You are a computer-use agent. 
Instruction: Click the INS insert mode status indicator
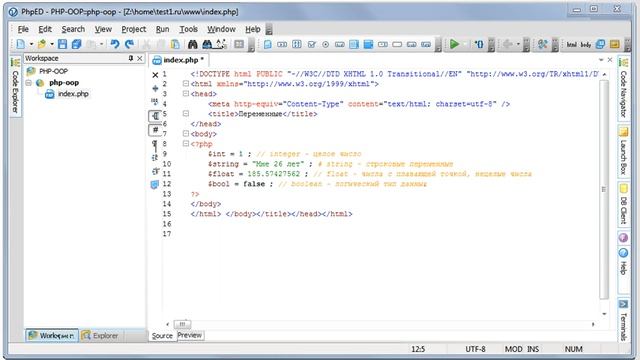tap(533, 349)
